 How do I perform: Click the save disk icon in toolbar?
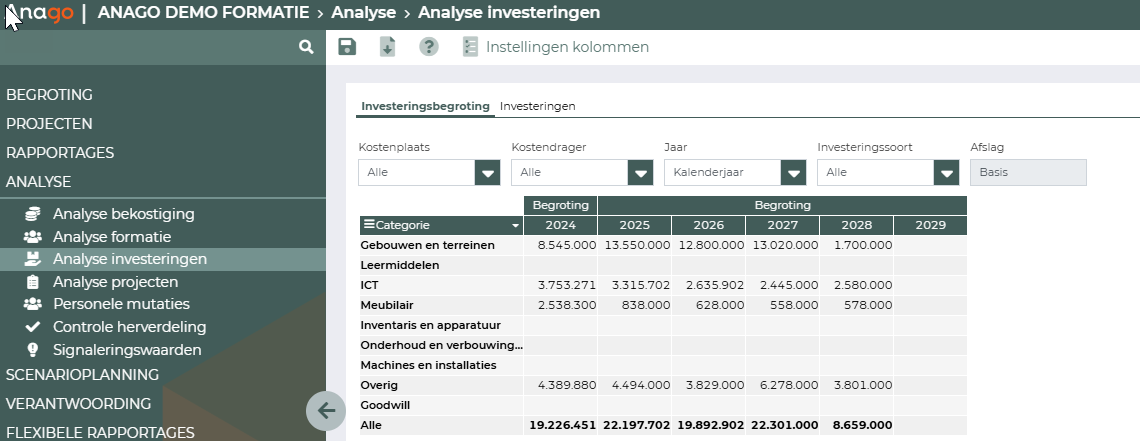(347, 47)
